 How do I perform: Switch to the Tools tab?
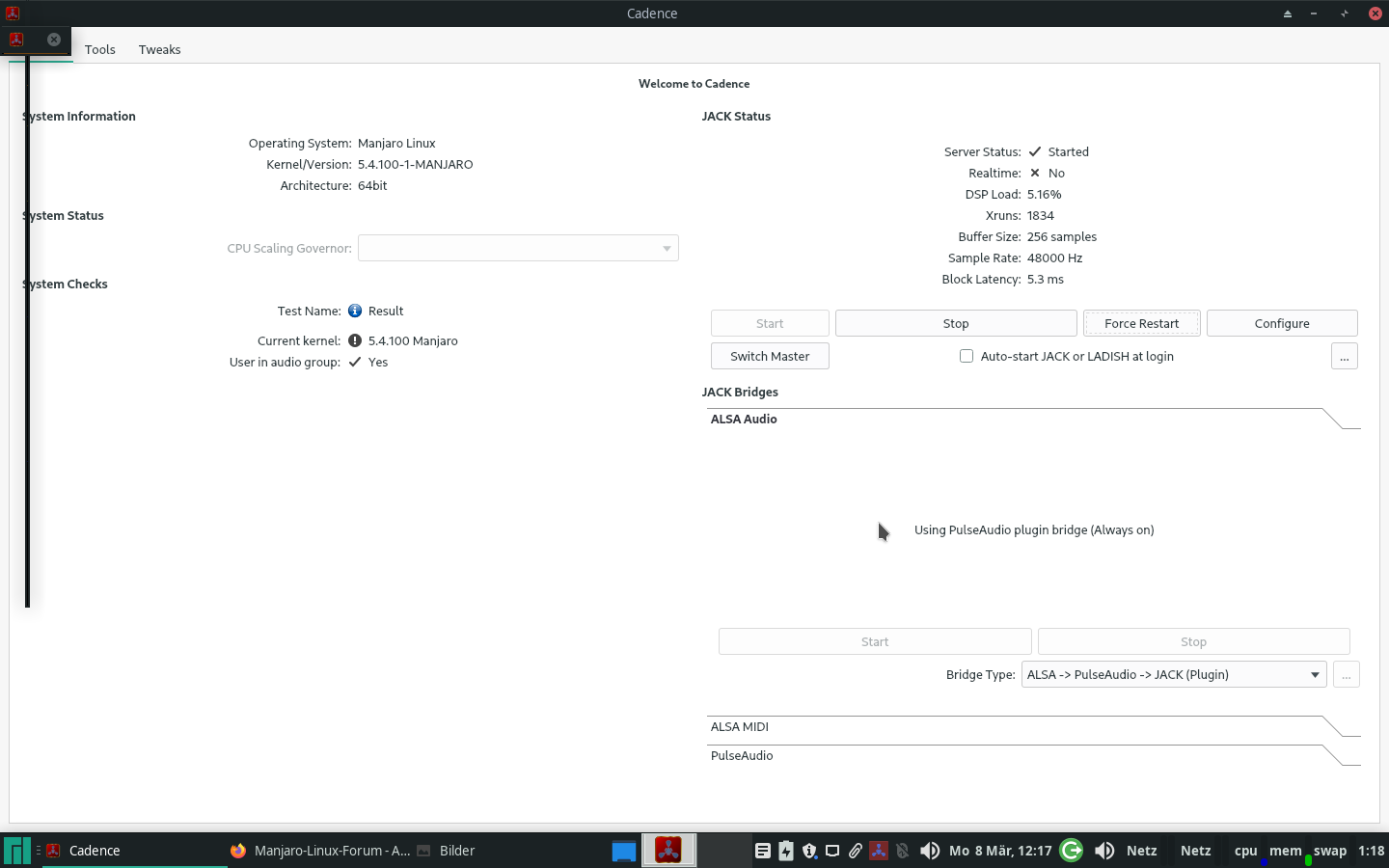pos(99,50)
